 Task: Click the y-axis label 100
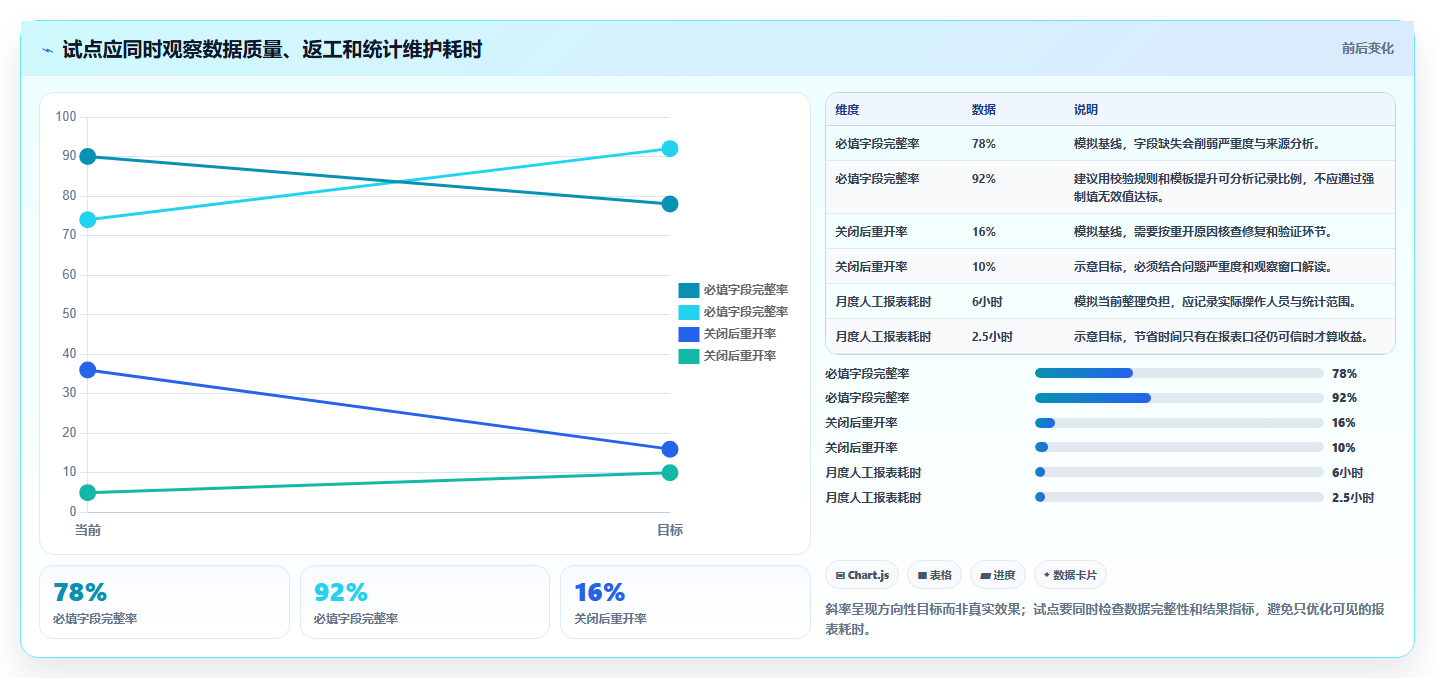pyautogui.click(x=66, y=117)
